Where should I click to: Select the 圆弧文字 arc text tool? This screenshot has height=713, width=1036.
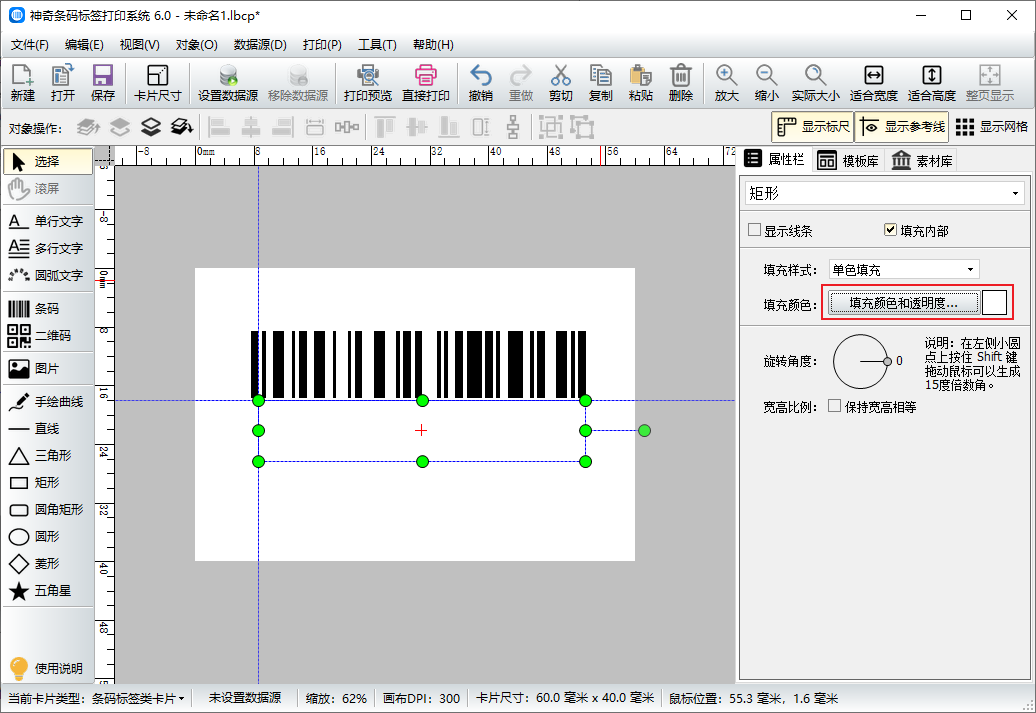point(48,276)
